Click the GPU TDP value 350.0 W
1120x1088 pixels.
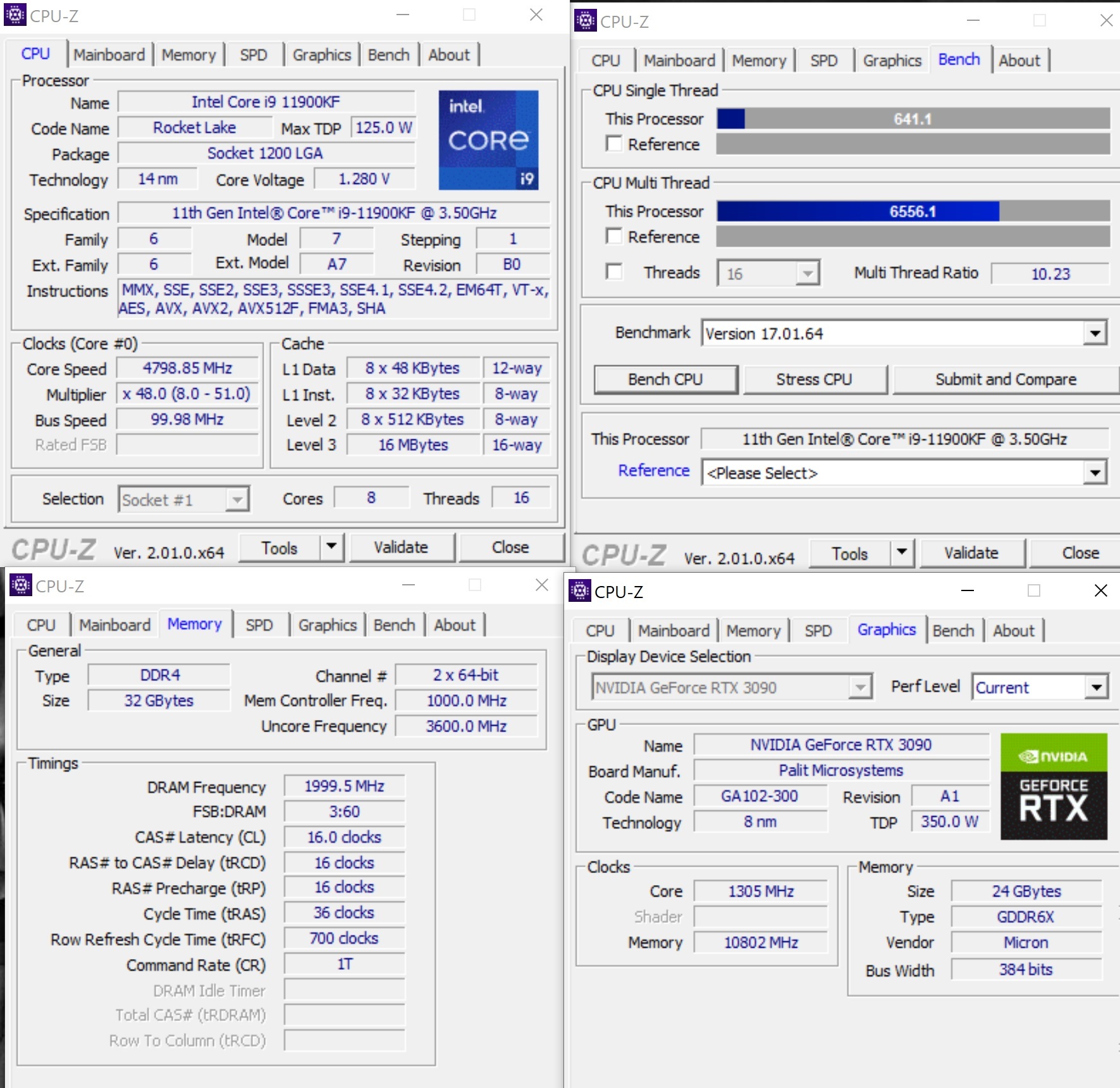click(x=950, y=821)
